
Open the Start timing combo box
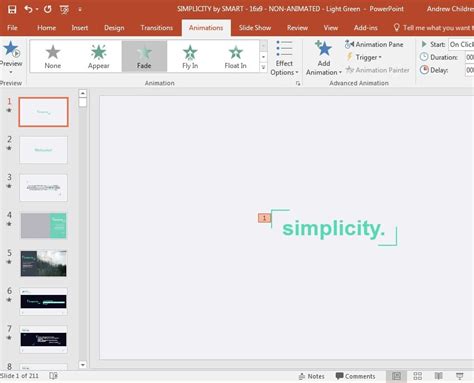tap(461, 44)
